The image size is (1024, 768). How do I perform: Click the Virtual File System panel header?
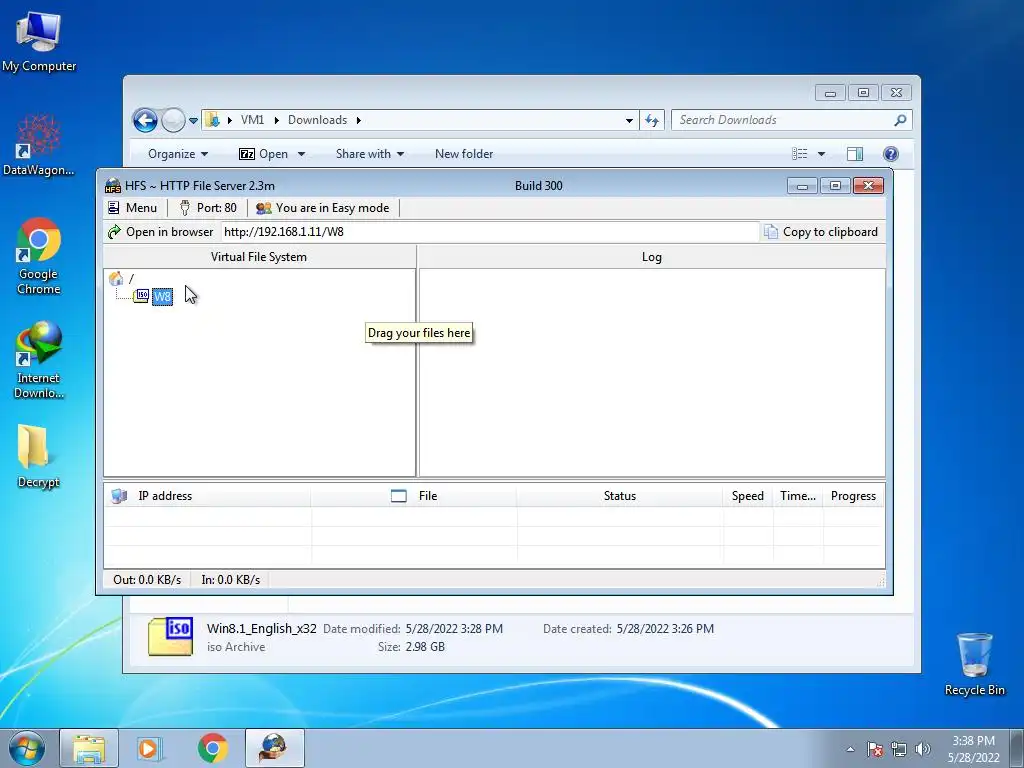(259, 257)
